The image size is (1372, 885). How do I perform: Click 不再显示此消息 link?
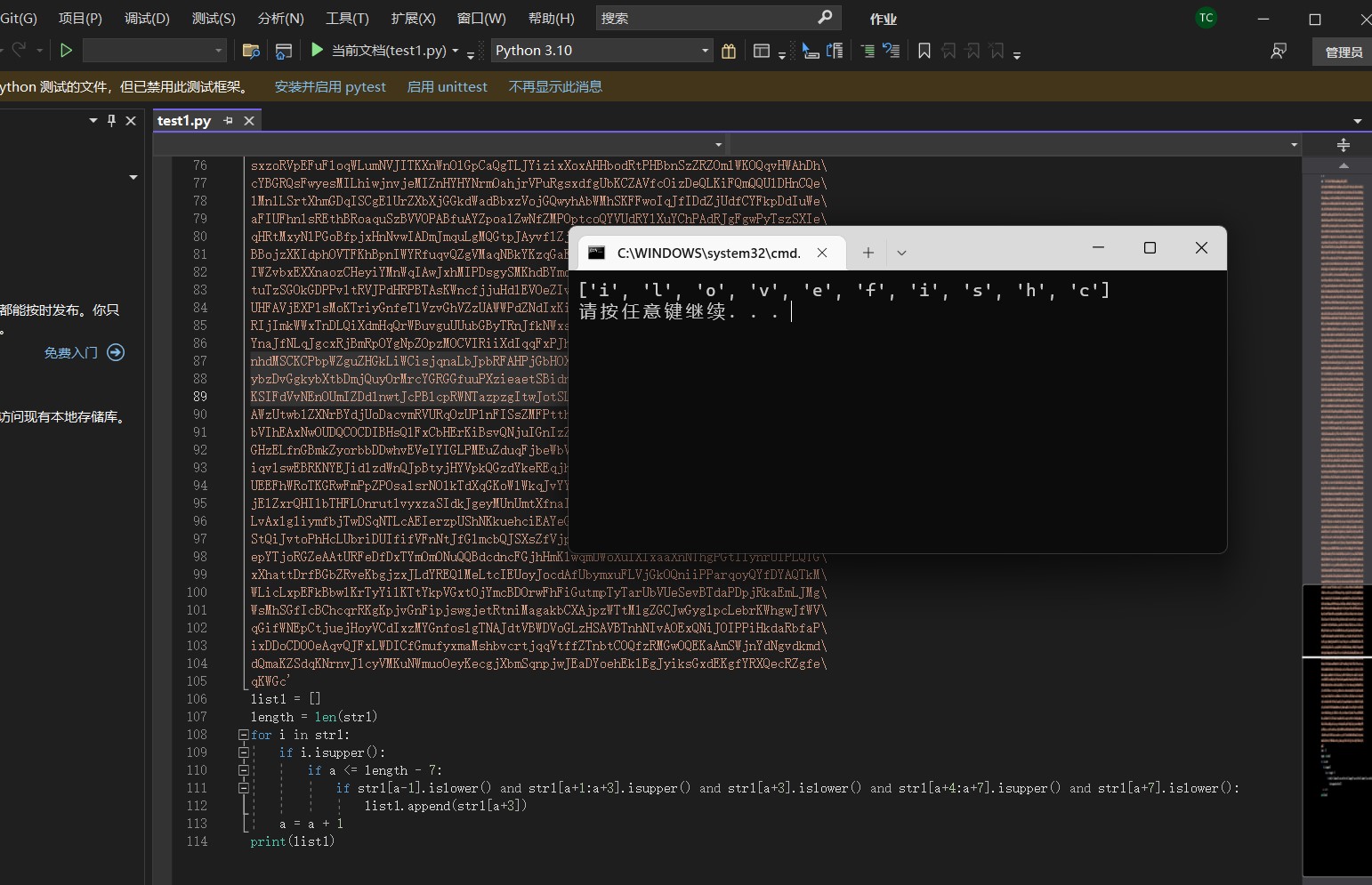[x=555, y=86]
